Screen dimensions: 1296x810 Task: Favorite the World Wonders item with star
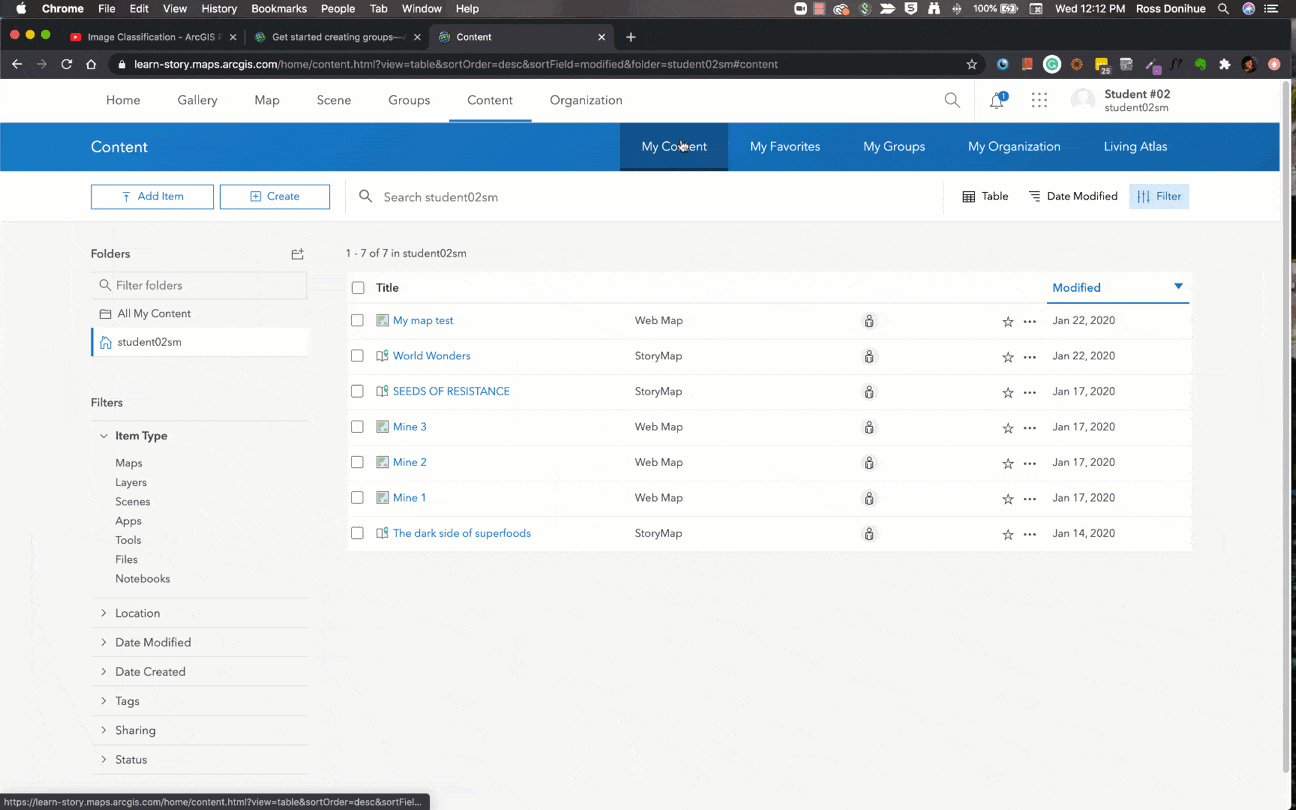coord(1008,357)
